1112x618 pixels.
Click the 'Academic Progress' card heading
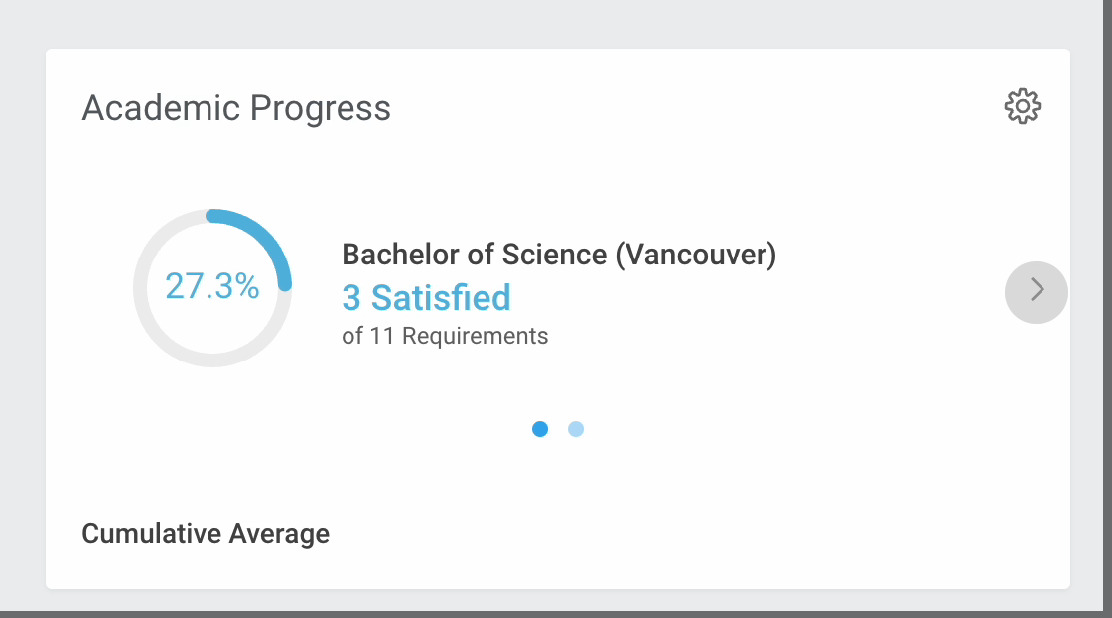pos(236,108)
